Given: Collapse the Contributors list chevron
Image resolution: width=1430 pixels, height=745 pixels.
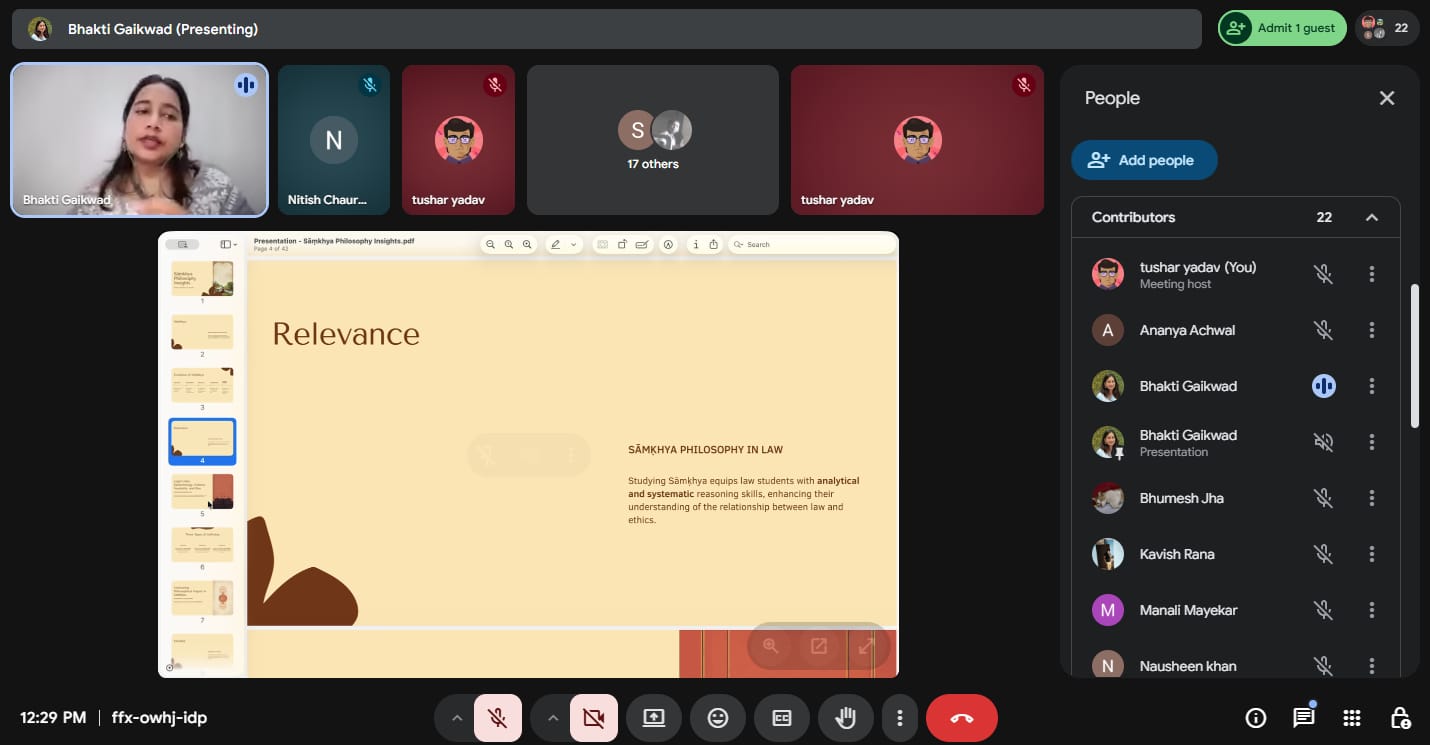Looking at the screenshot, I should pyautogui.click(x=1372, y=218).
